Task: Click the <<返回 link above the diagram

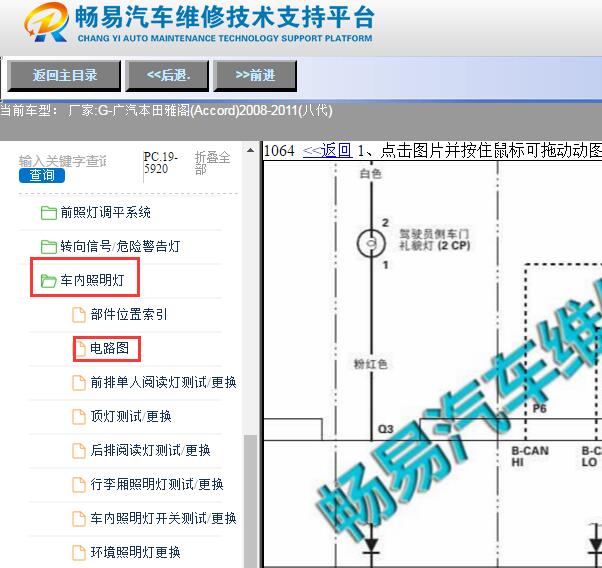Action: (x=327, y=150)
